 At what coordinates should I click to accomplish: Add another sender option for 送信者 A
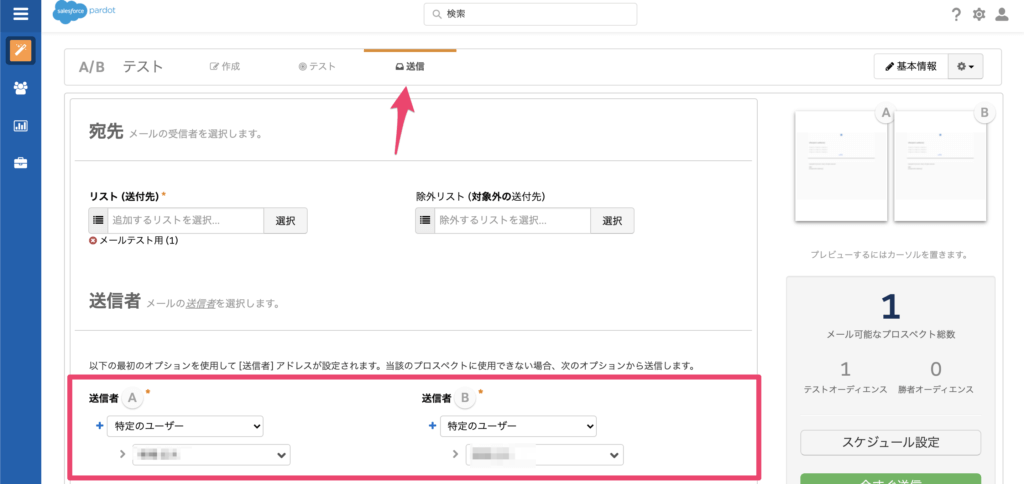(x=100, y=426)
